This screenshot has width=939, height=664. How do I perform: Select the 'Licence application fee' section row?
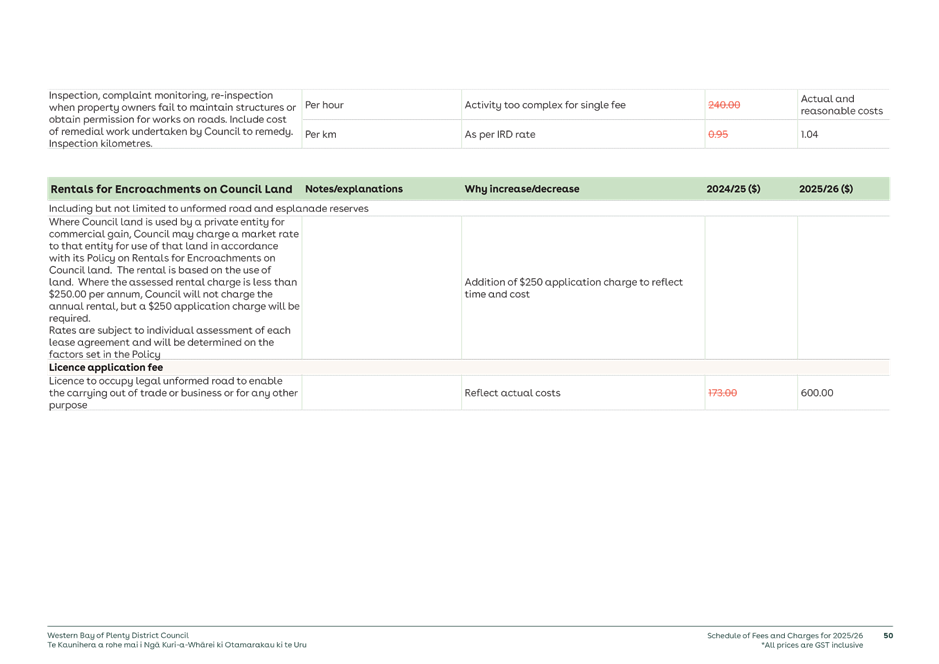pyautogui.click(x=106, y=368)
